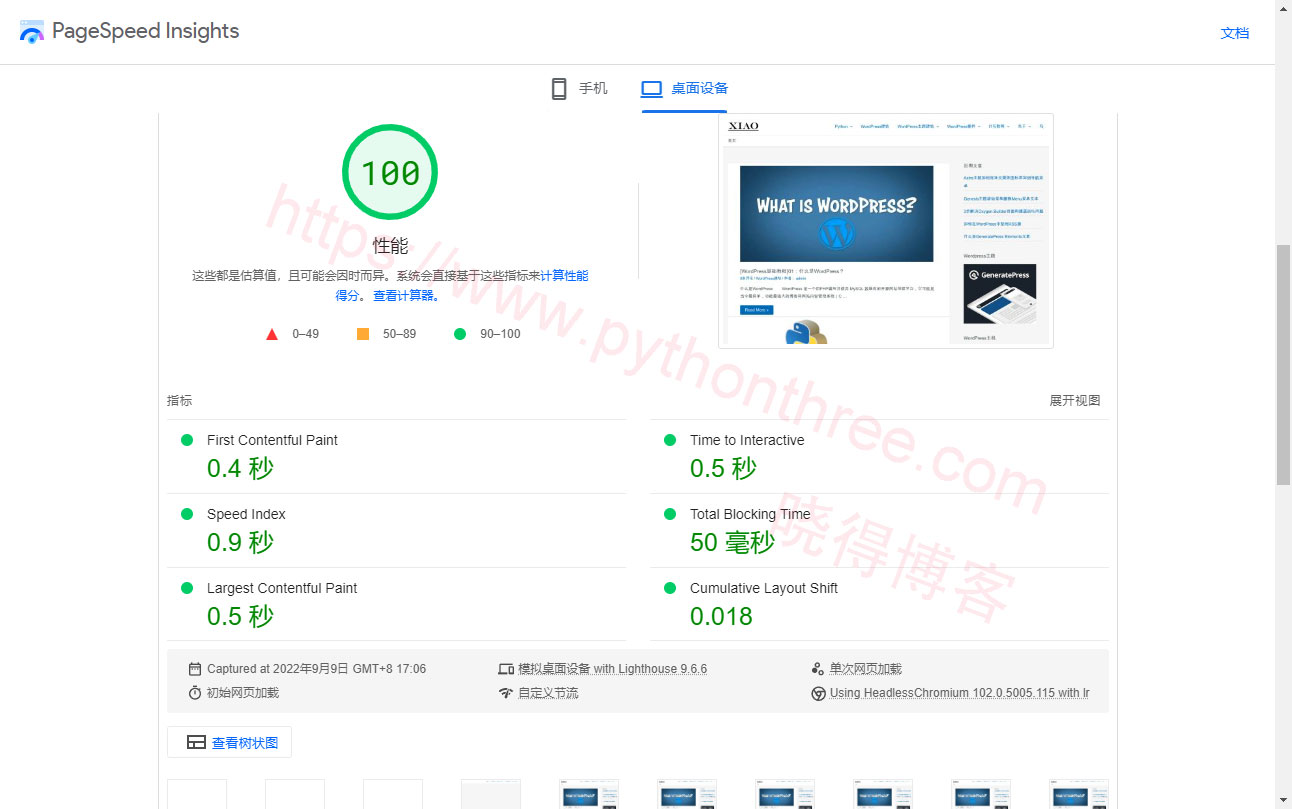Open the 查看计算器 link
Viewport: 1292px width, 809px height.
click(x=406, y=296)
